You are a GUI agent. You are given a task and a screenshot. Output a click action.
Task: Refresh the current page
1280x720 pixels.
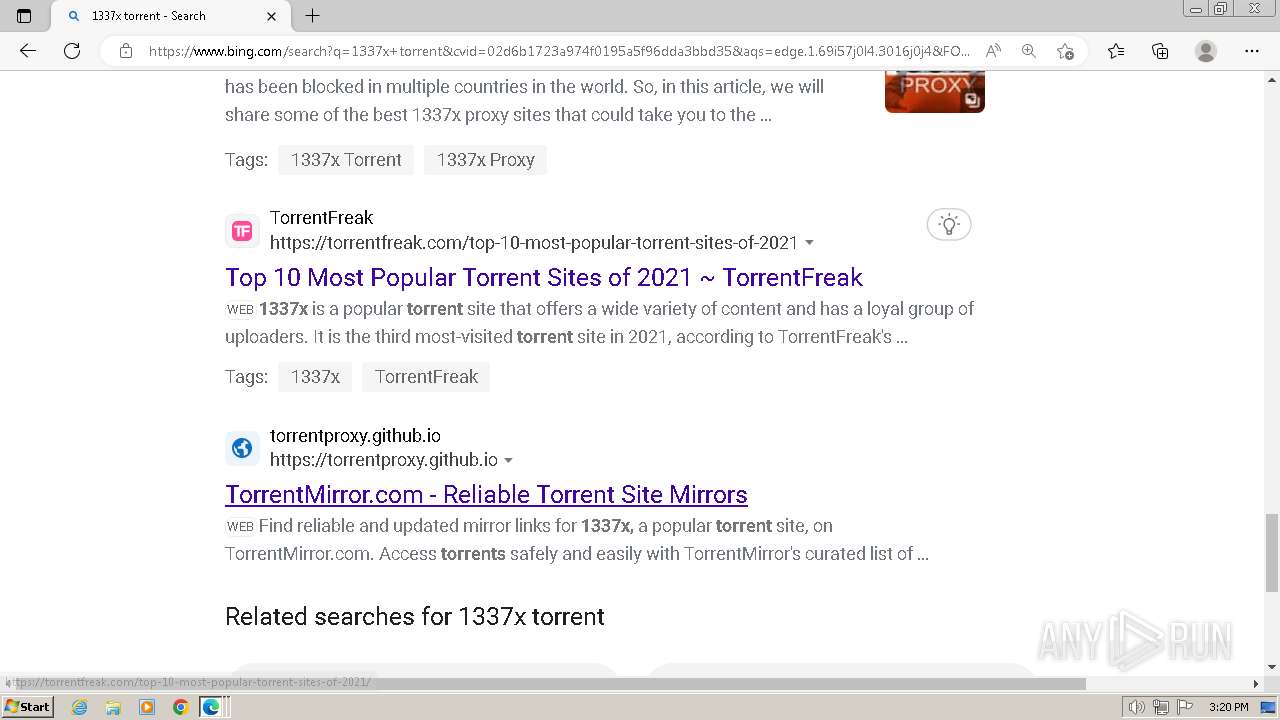[x=72, y=51]
